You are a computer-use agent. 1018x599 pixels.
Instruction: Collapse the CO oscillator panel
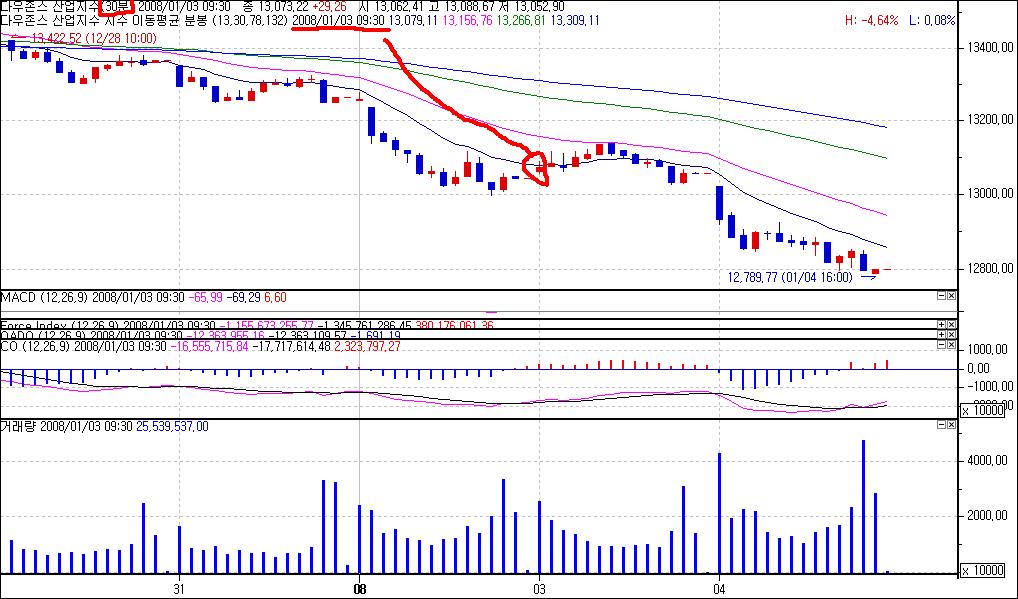pos(941,345)
